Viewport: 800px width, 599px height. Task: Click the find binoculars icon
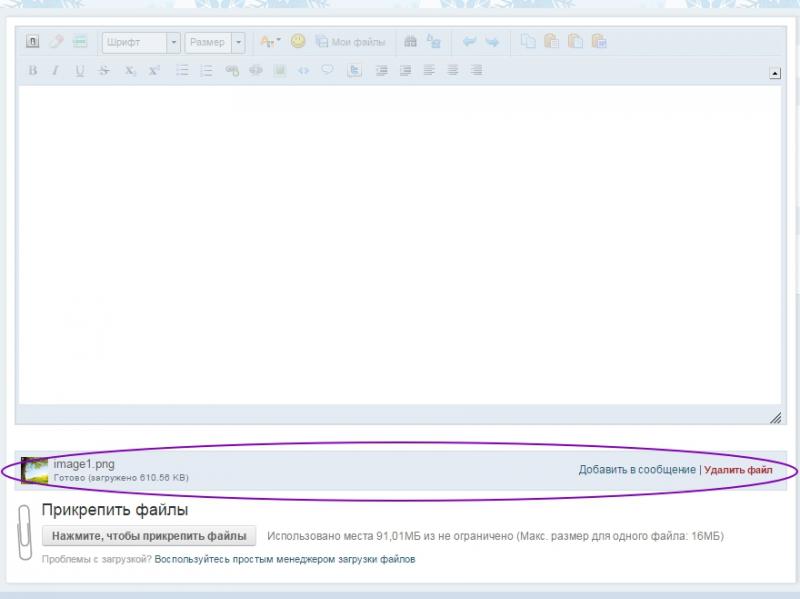[410, 42]
